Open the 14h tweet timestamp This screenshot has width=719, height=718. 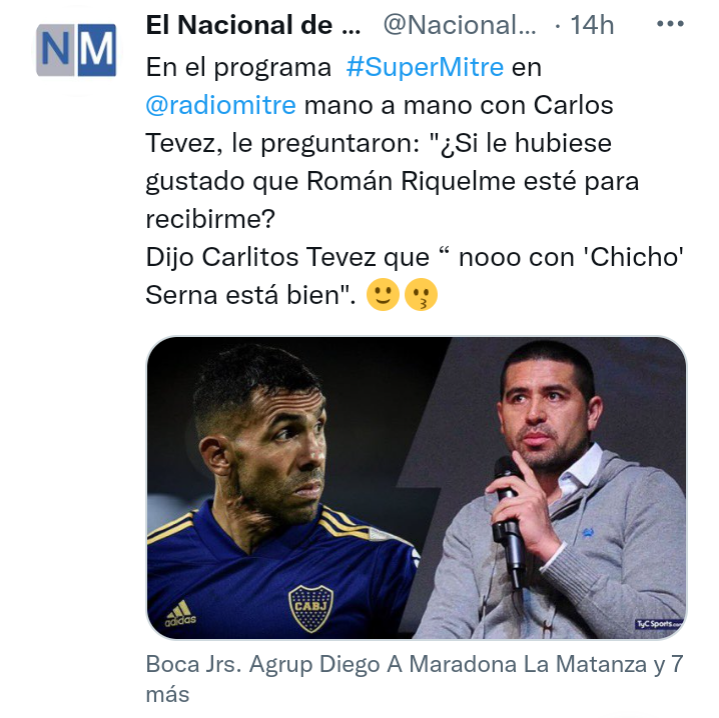click(x=592, y=25)
